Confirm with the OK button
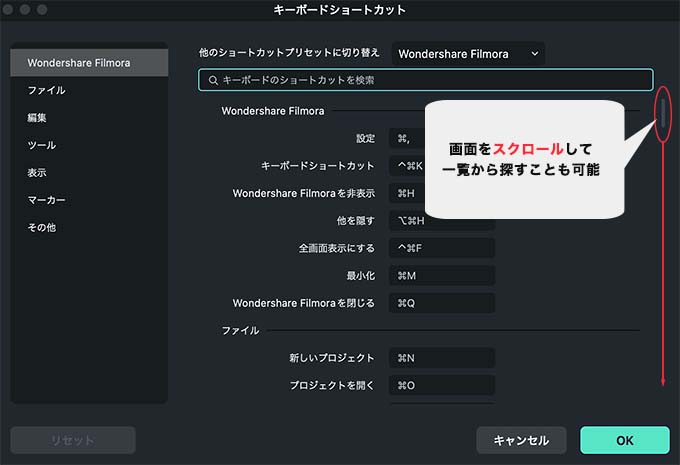 click(625, 440)
